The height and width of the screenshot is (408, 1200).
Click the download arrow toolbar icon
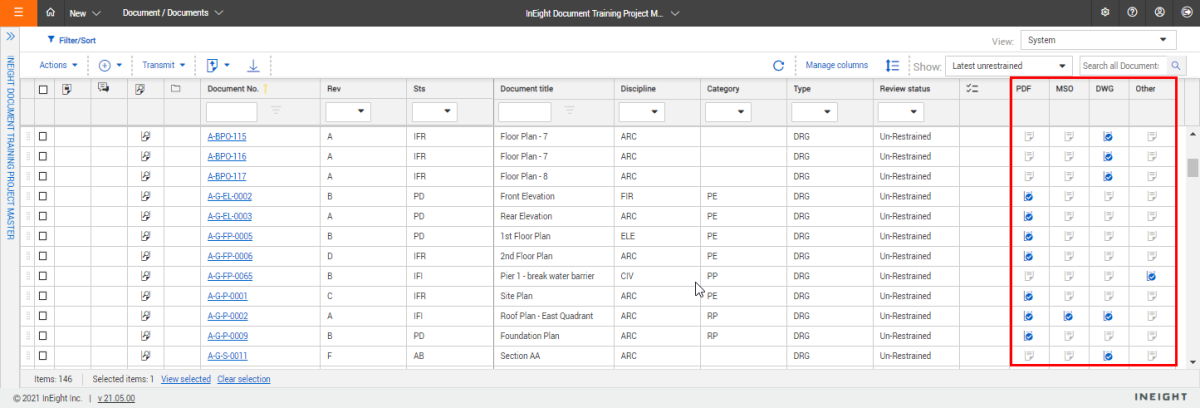coord(253,65)
